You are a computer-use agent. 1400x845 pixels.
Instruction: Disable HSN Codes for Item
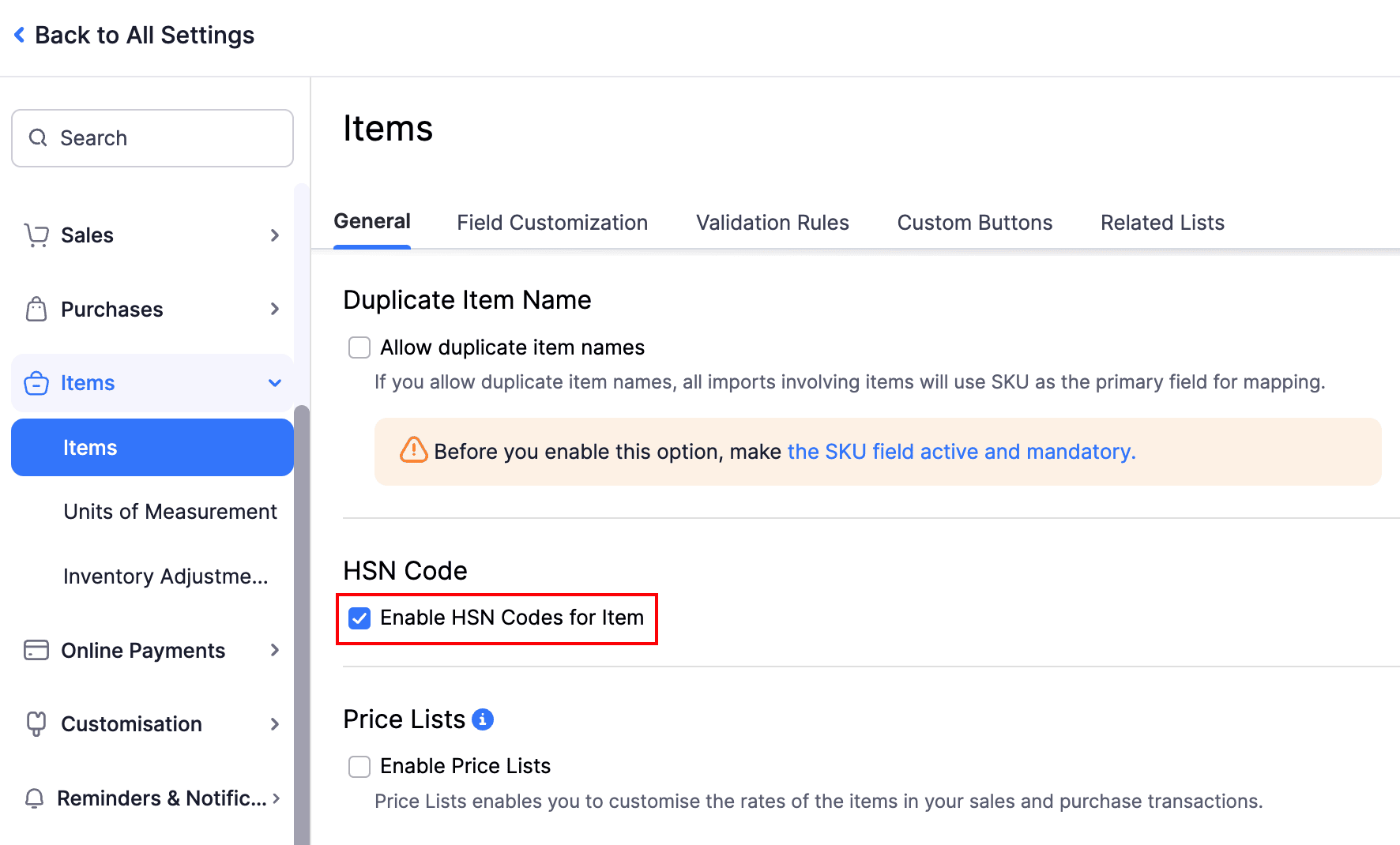[x=359, y=618]
